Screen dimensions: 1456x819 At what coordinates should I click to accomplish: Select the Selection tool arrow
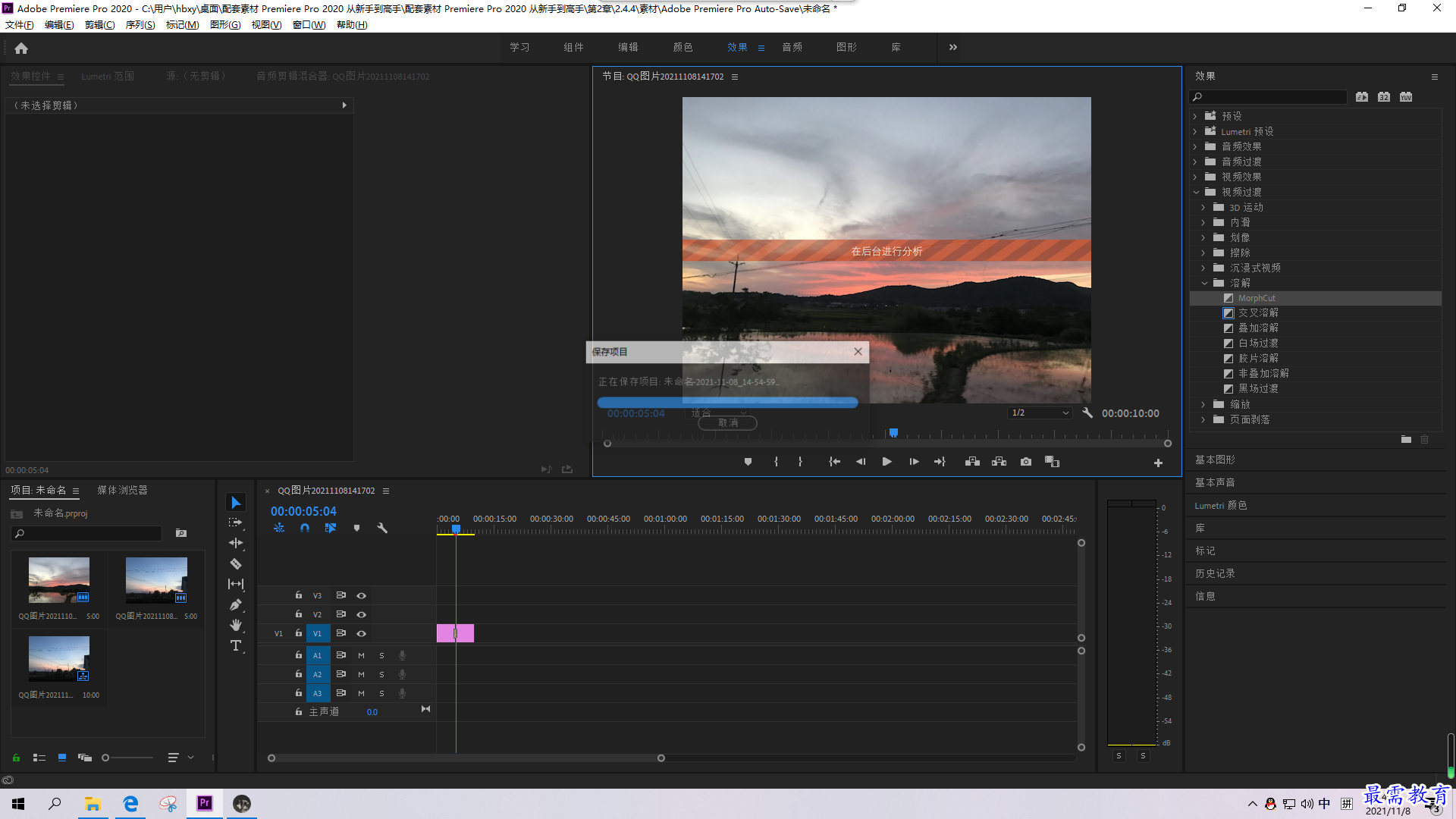tap(236, 503)
